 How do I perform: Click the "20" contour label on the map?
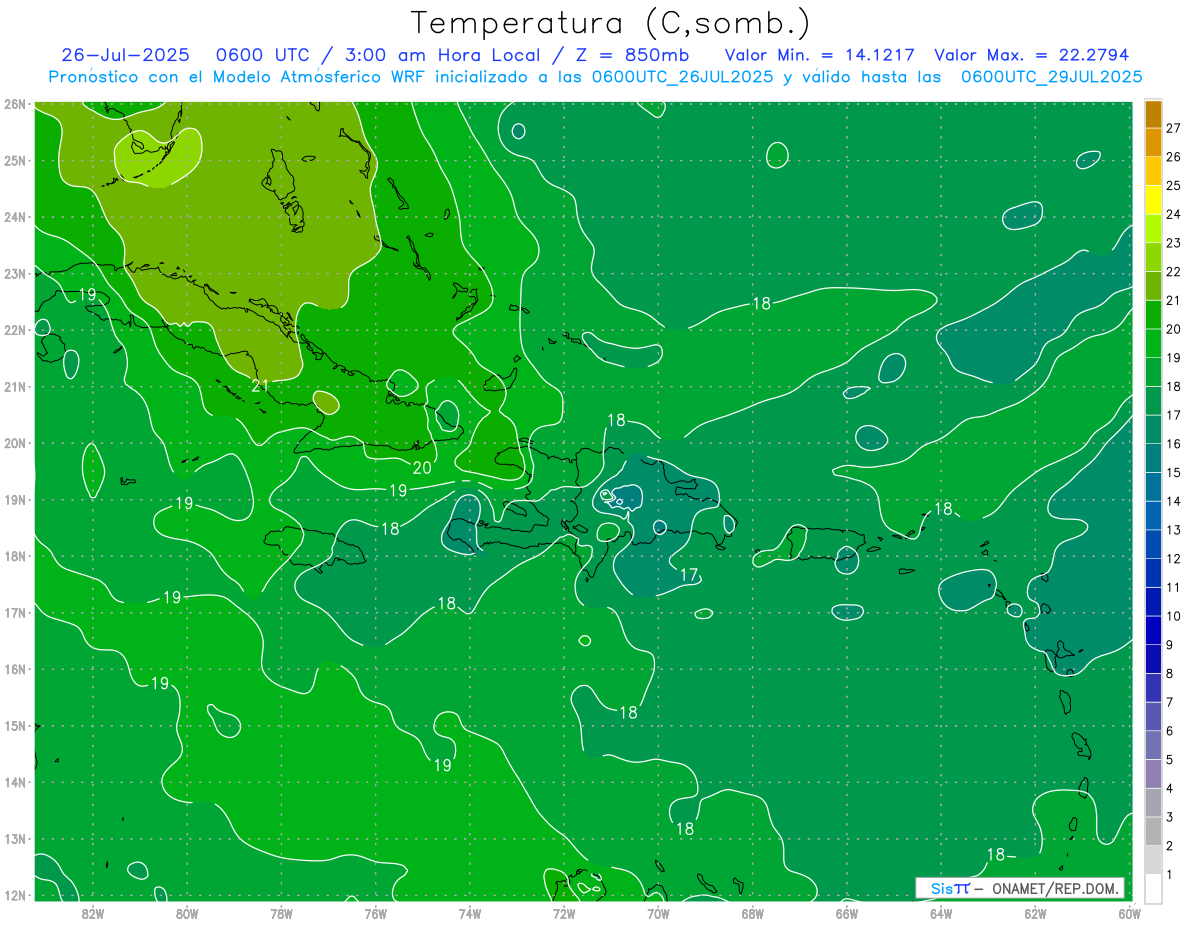pos(422,467)
